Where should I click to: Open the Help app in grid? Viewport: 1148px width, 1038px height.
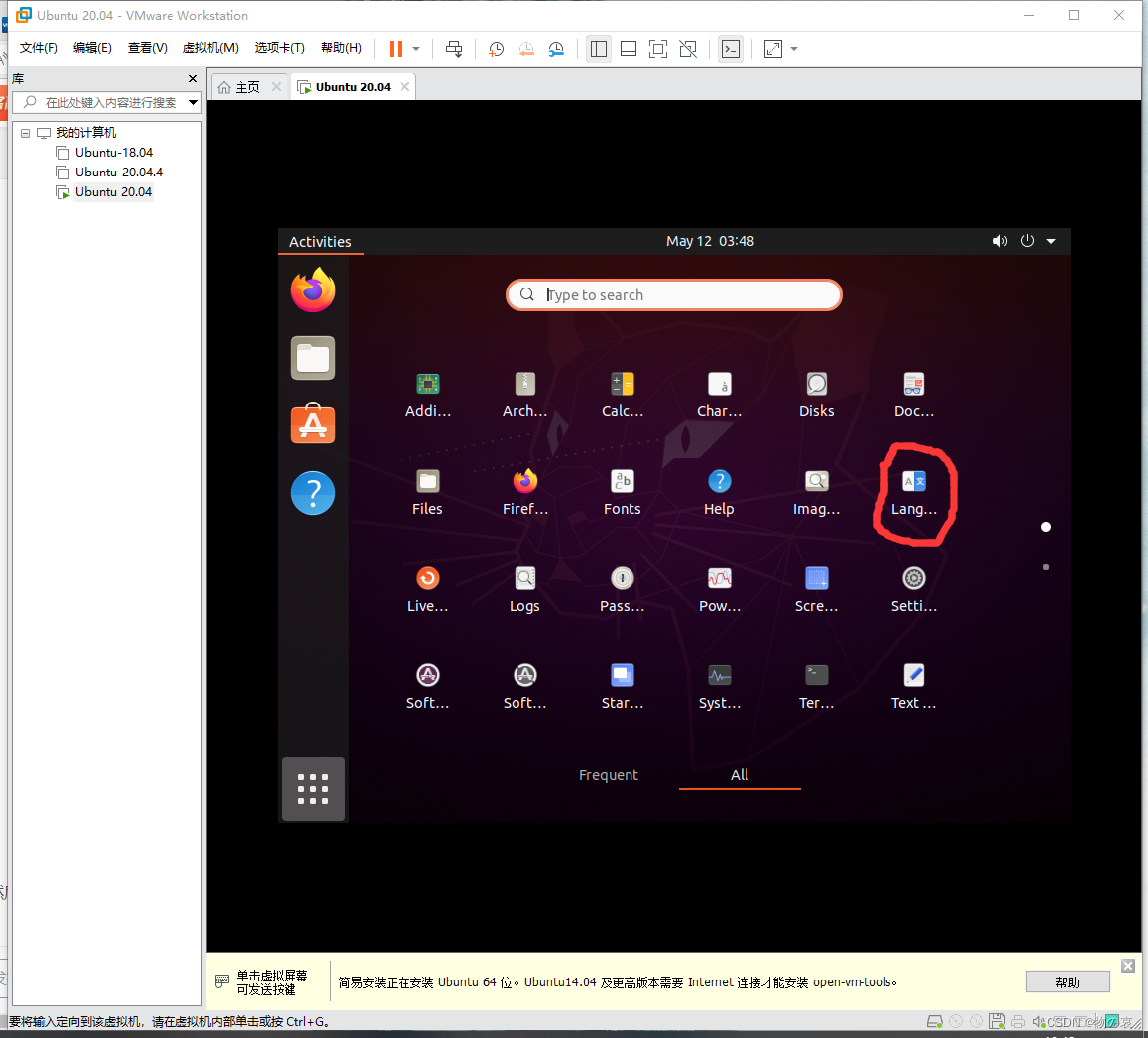(x=719, y=482)
